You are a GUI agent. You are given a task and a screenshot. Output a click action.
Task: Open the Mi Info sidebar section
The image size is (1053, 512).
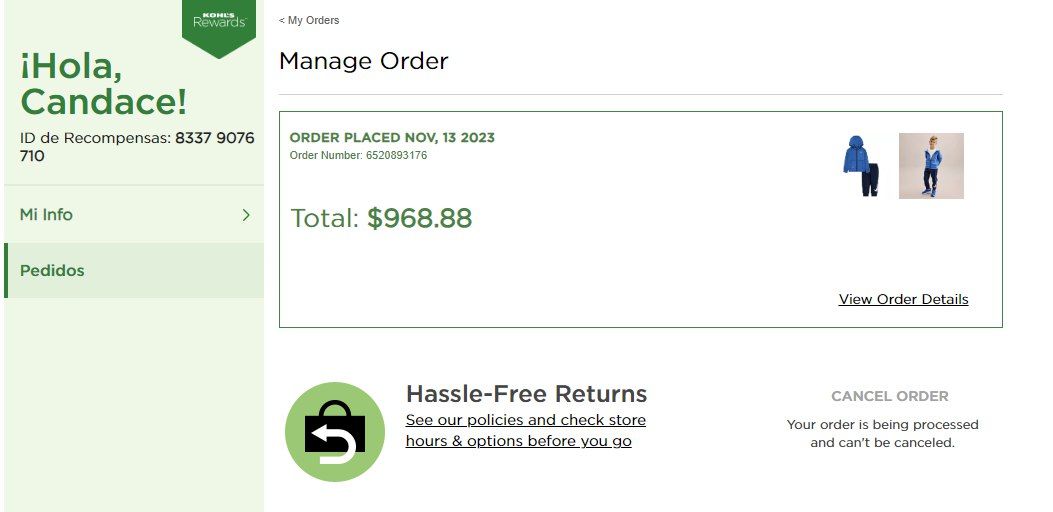coord(46,214)
